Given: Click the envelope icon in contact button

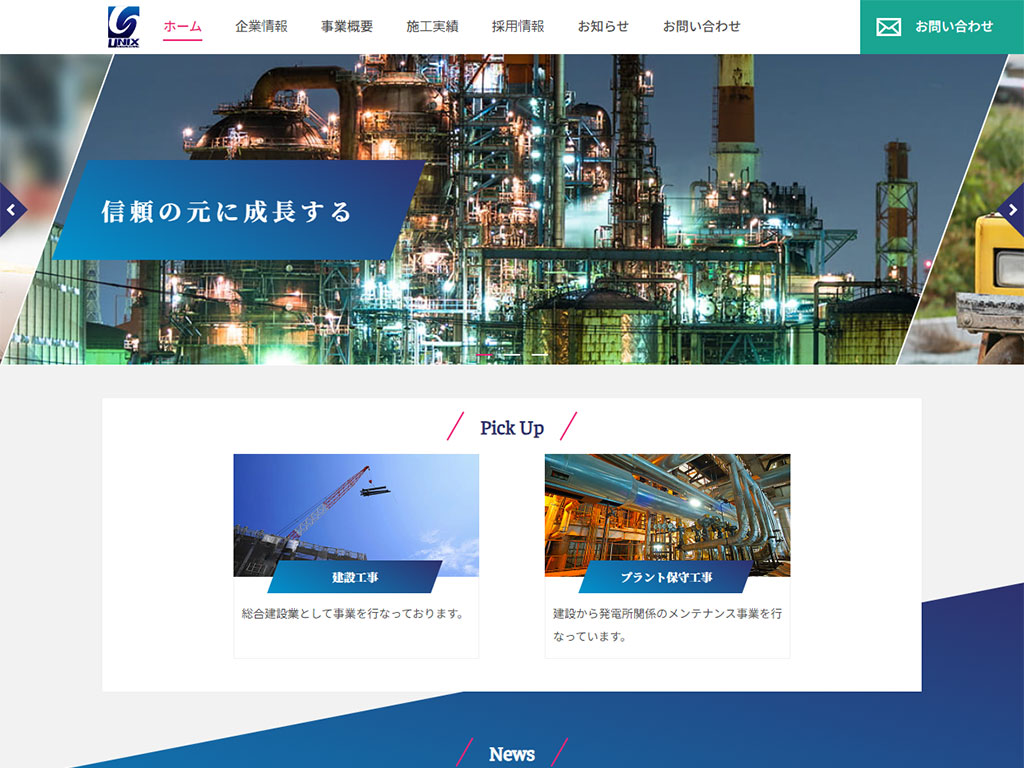Looking at the screenshot, I should tap(888, 27).
